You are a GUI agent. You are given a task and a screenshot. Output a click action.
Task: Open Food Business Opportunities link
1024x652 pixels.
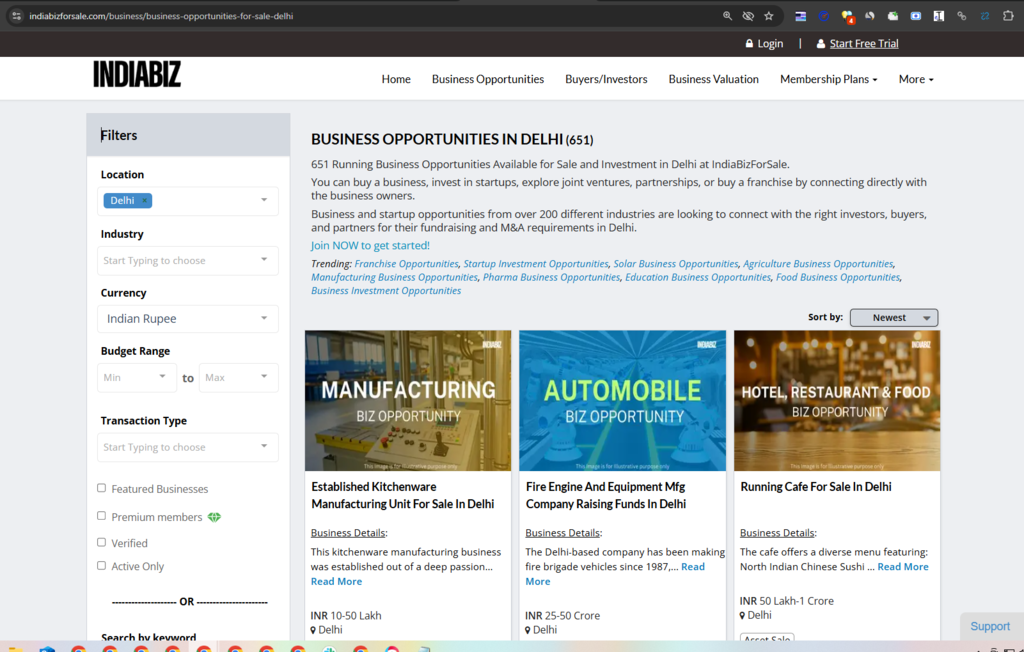coord(838,277)
